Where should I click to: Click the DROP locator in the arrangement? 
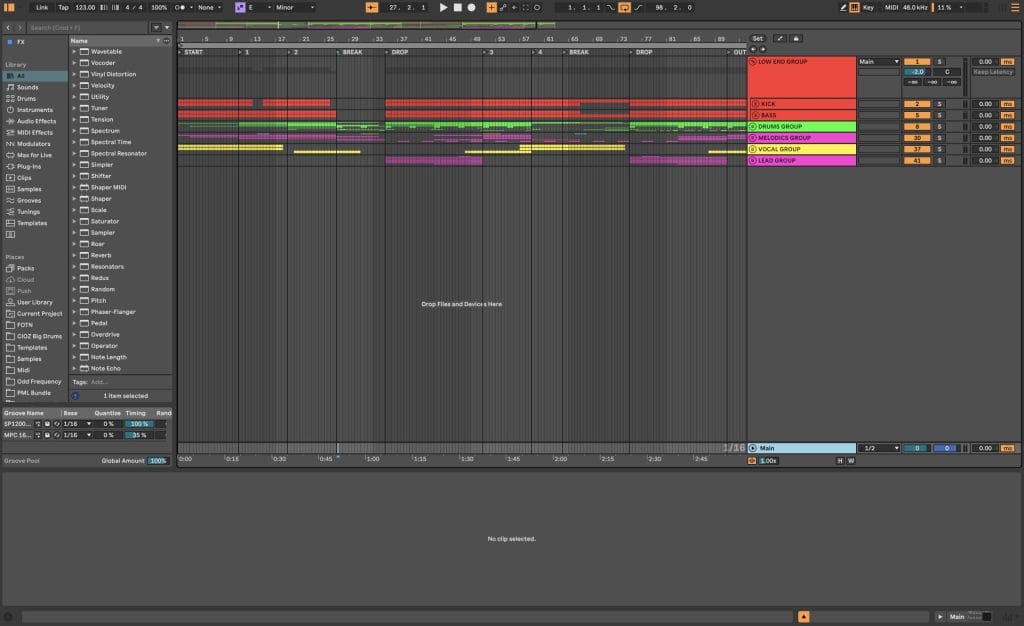[400, 52]
